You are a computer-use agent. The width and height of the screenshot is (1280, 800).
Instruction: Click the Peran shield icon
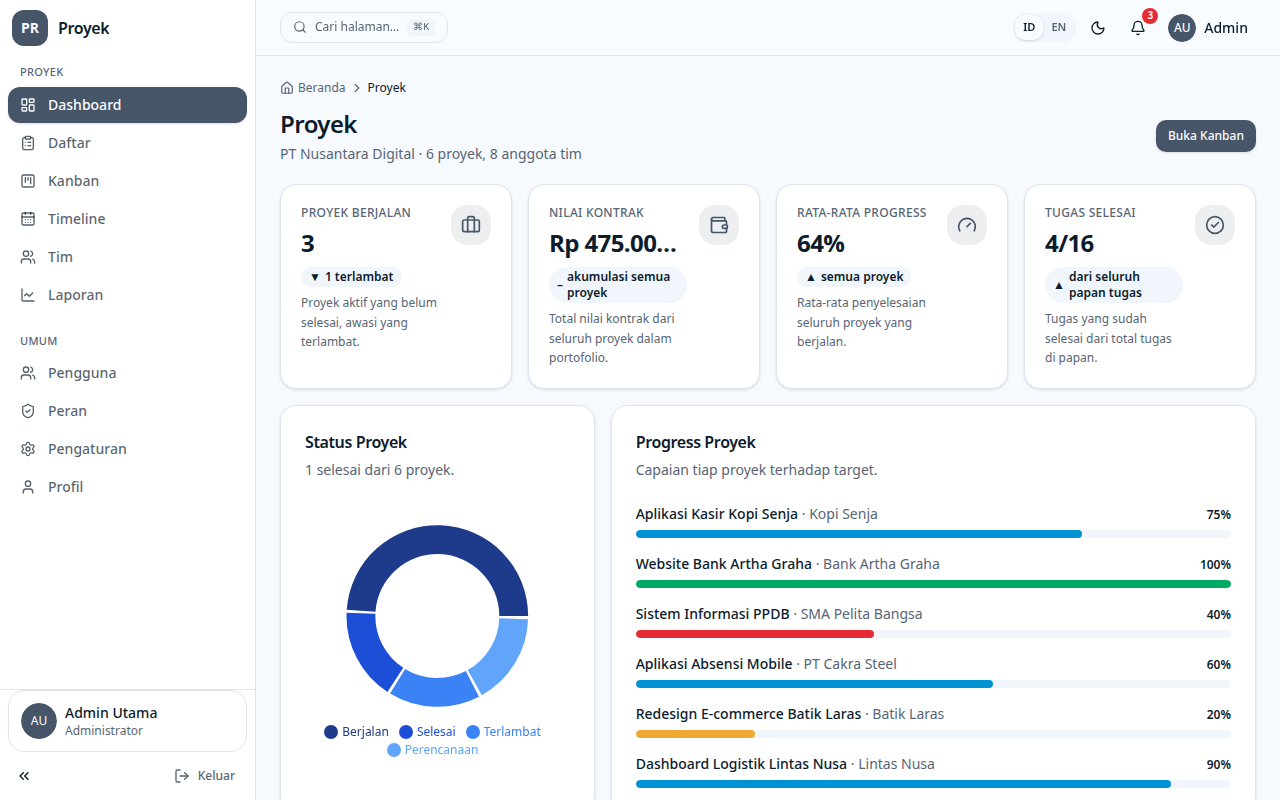click(x=28, y=411)
